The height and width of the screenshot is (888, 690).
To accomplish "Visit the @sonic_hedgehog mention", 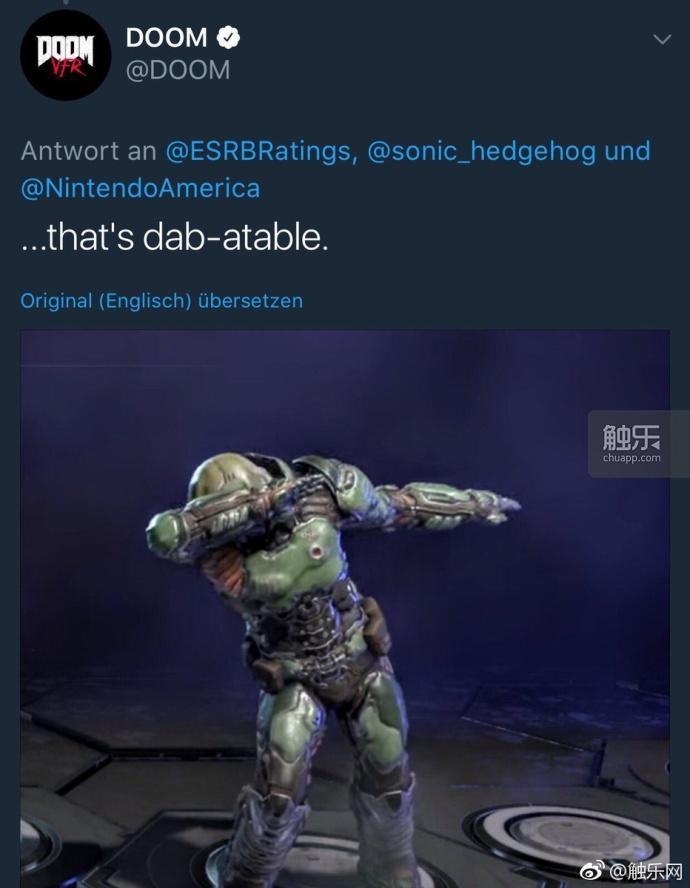I will click(x=482, y=151).
